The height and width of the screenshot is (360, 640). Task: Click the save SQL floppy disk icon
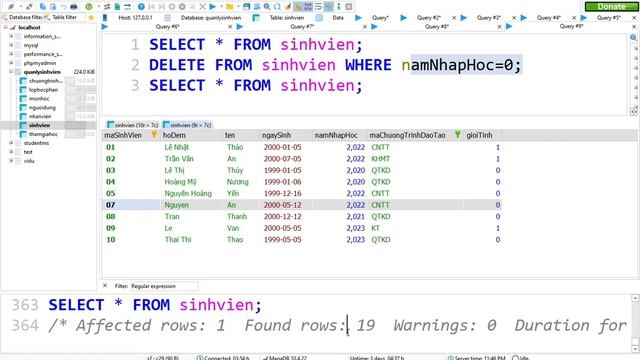coord(247,7)
